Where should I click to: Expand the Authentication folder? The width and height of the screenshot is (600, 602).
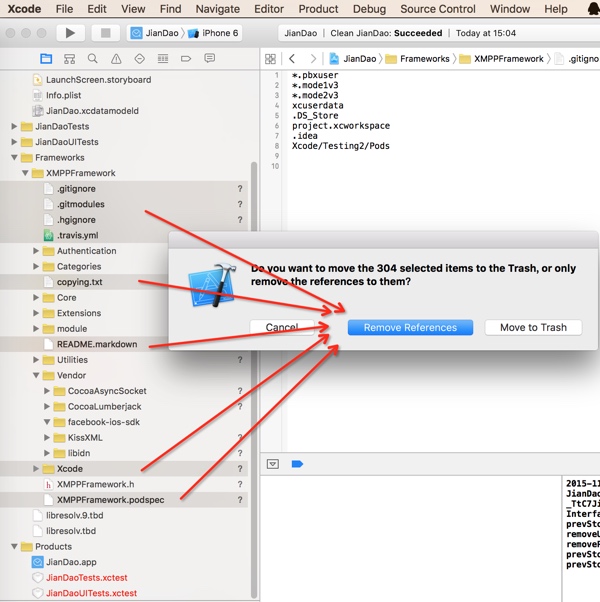(36, 251)
